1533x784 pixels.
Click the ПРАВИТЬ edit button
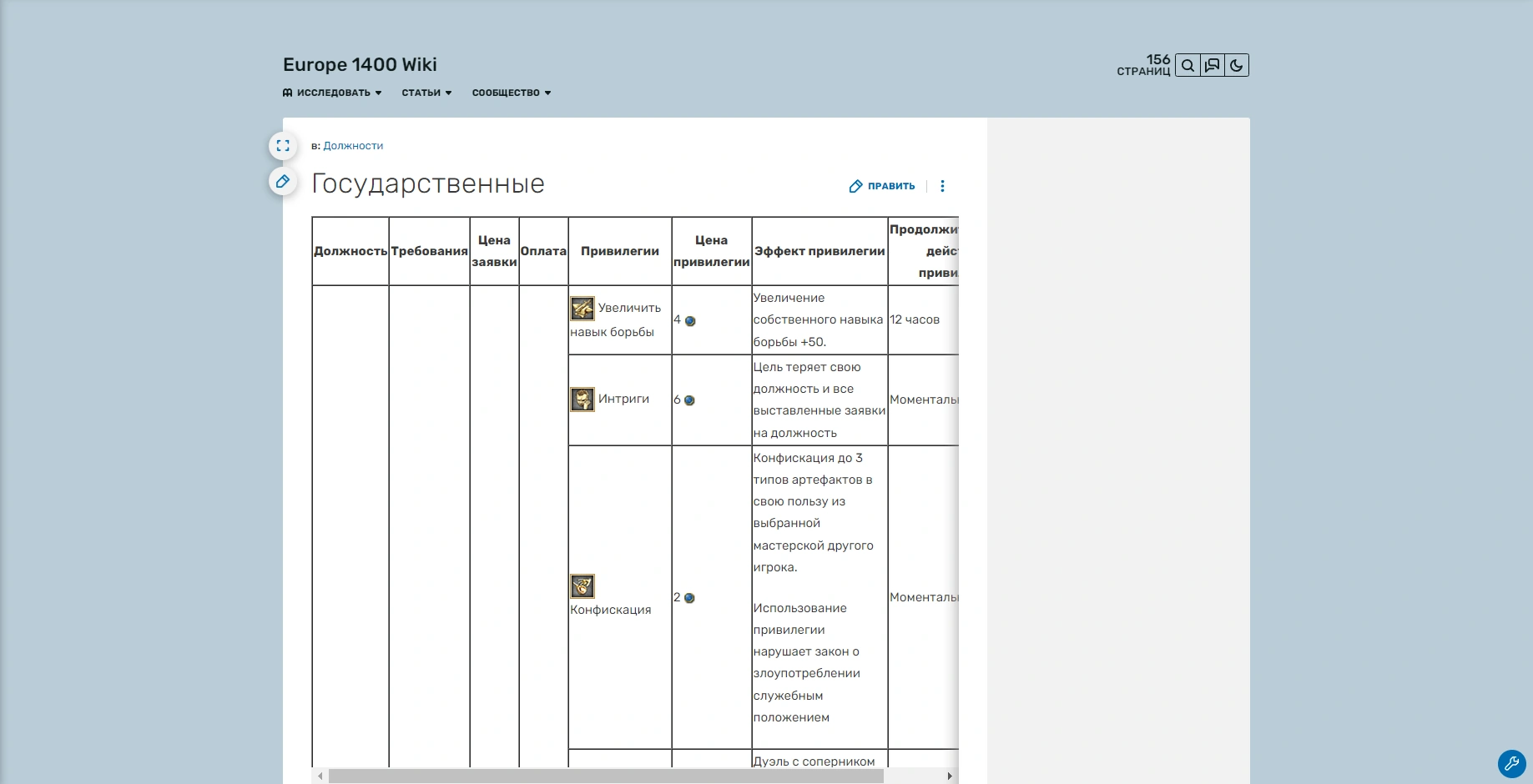[882, 186]
